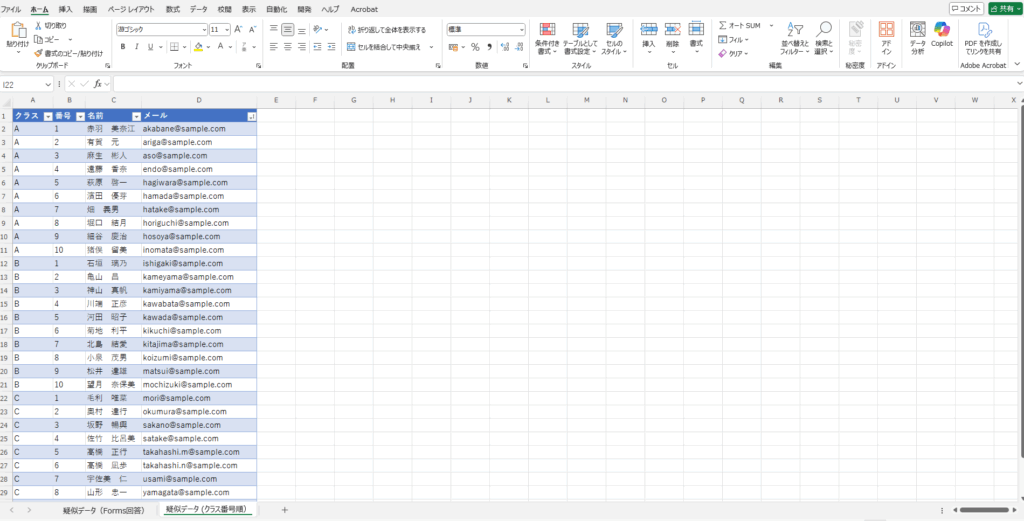Toggle Align Right horizontal alignment
Viewport: 1024px width, 521px height.
(302, 47)
